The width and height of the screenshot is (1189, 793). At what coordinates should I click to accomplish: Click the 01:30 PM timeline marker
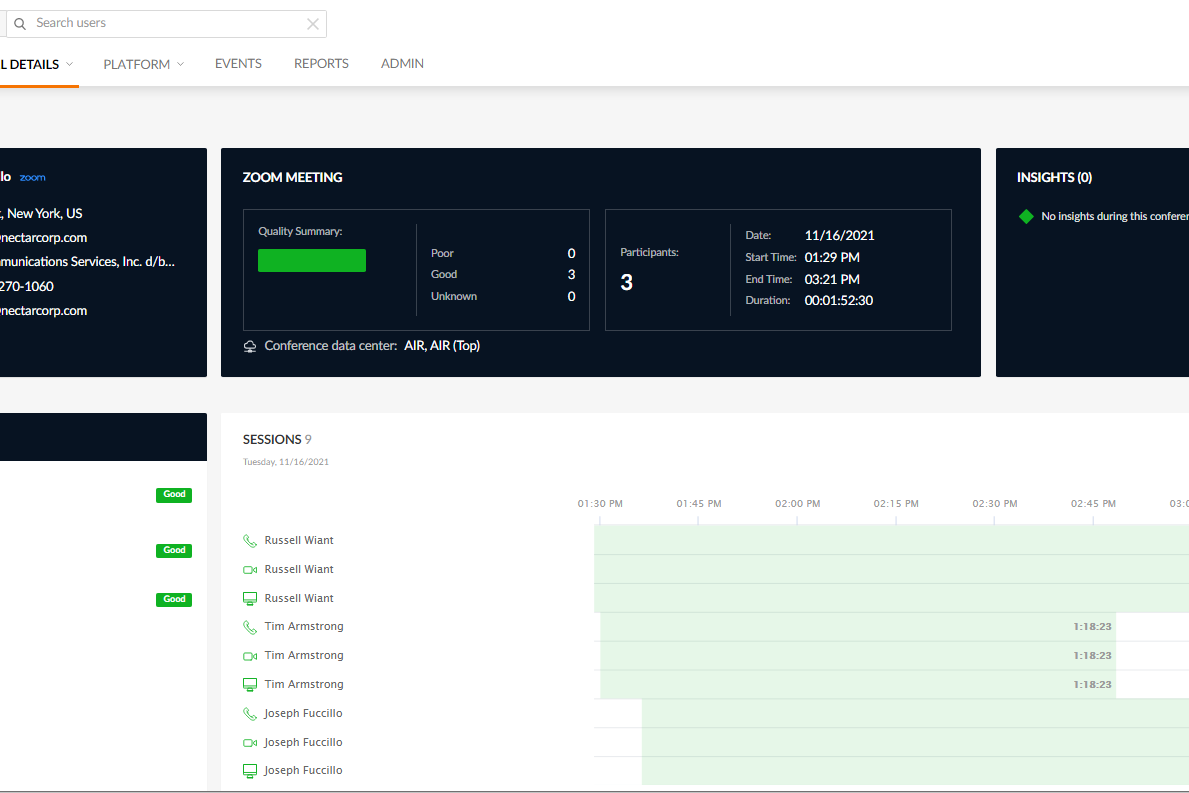tap(600, 503)
